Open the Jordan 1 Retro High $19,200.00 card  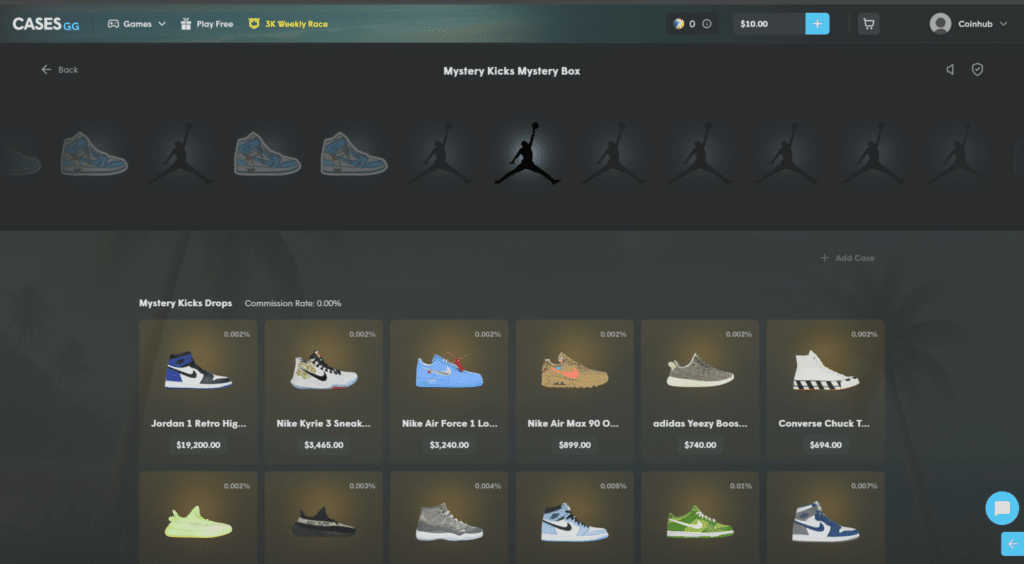[x=198, y=392]
